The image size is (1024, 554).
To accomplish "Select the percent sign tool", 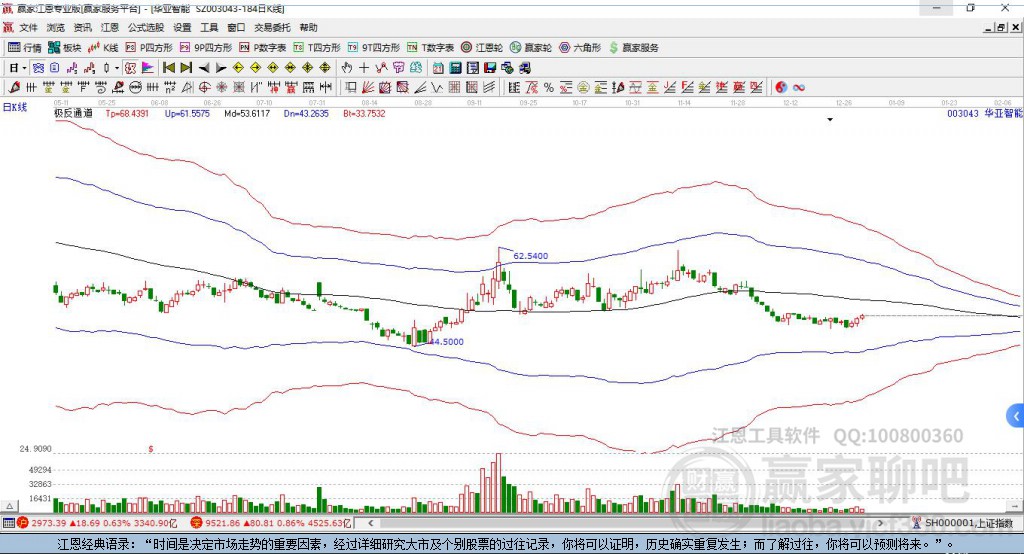I will click(x=549, y=87).
